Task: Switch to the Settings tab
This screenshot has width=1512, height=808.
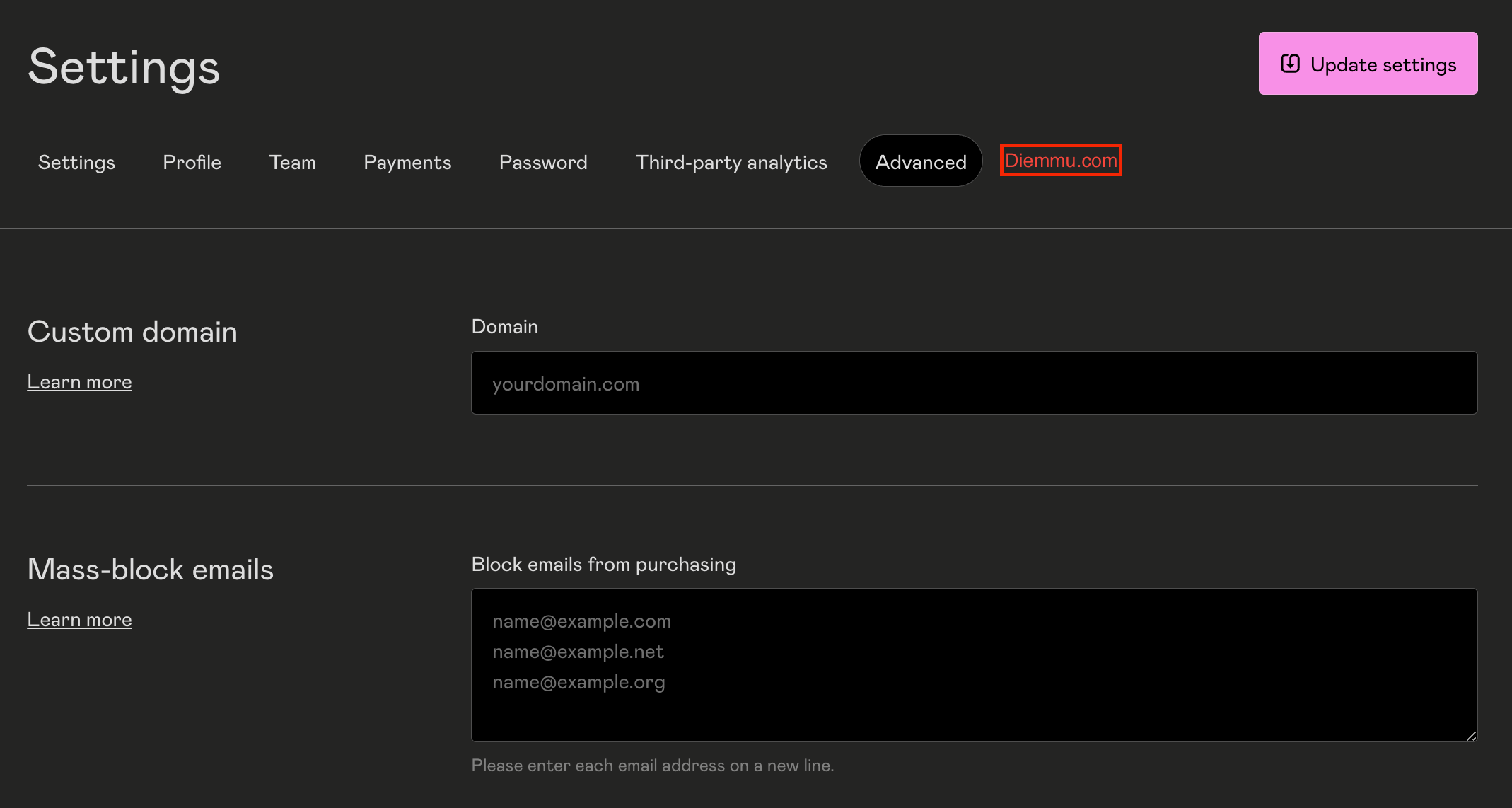Action: point(76,162)
